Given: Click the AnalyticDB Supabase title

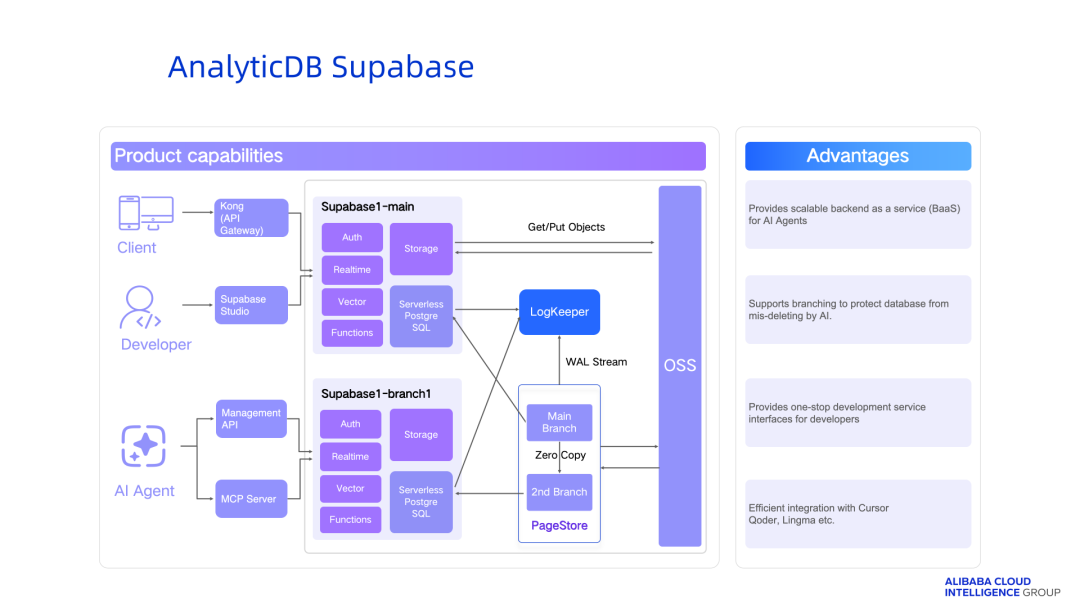Looking at the screenshot, I should (x=321, y=67).
